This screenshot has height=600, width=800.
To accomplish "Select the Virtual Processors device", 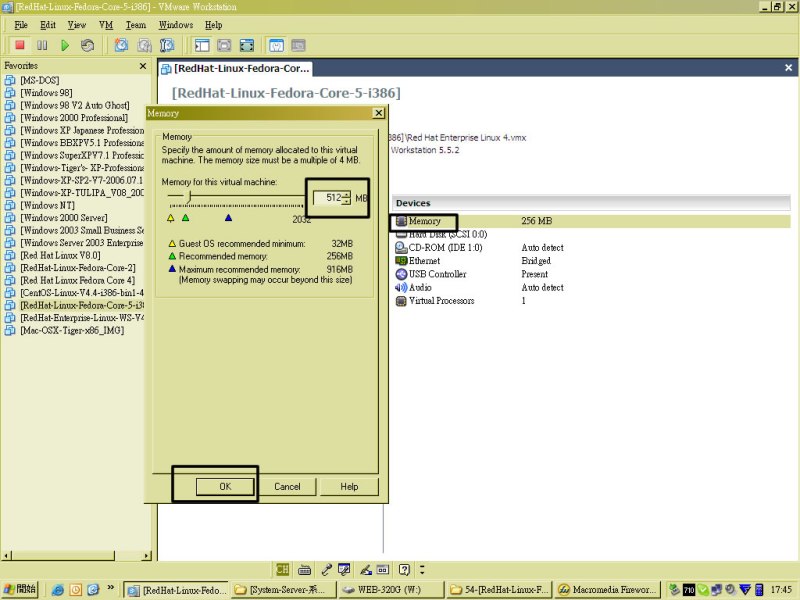I will (x=435, y=301).
